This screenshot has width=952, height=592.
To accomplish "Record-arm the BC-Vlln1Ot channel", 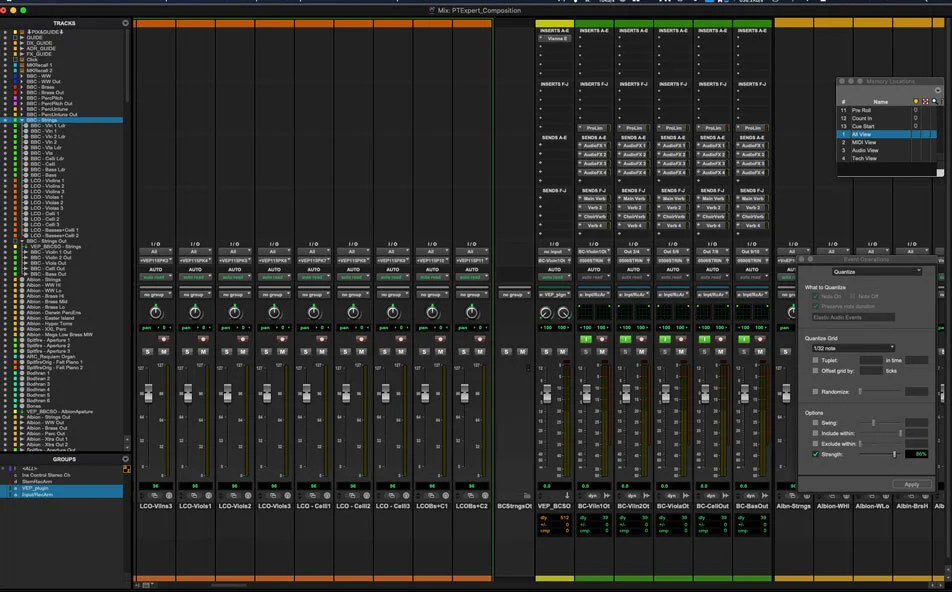I will pos(601,338).
